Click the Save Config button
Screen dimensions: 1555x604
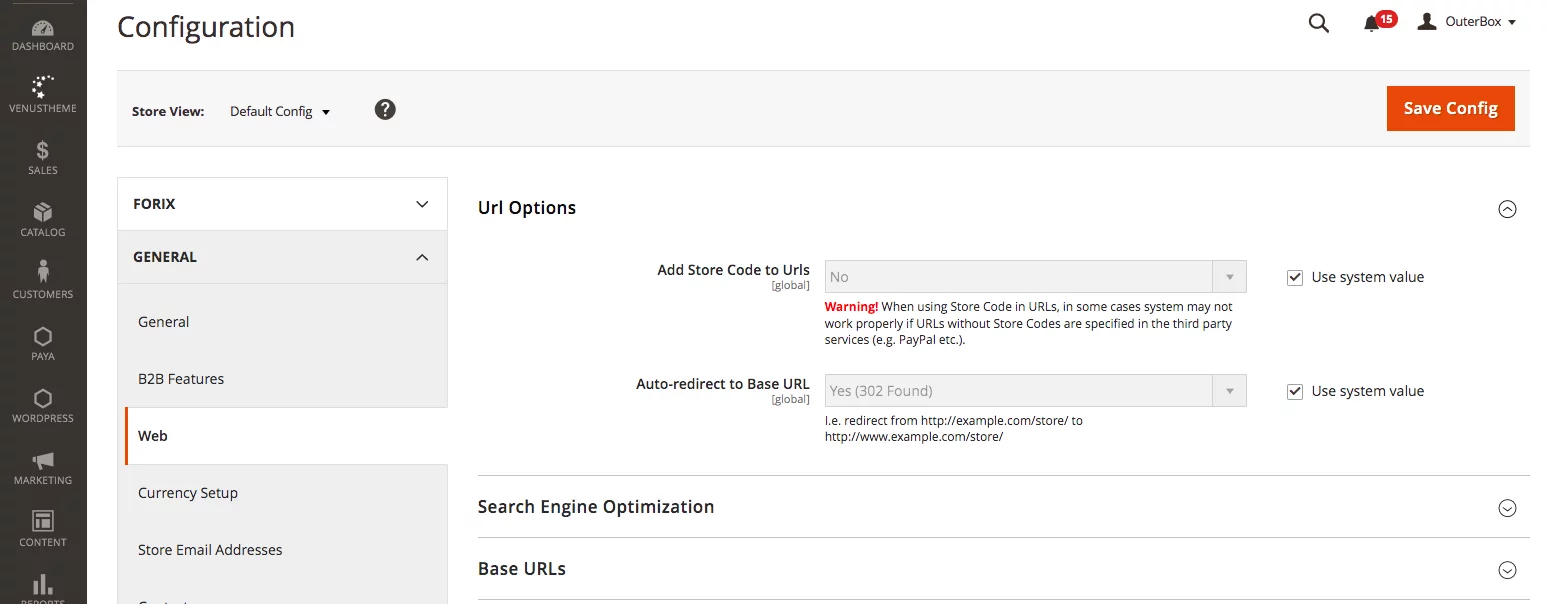click(1450, 108)
